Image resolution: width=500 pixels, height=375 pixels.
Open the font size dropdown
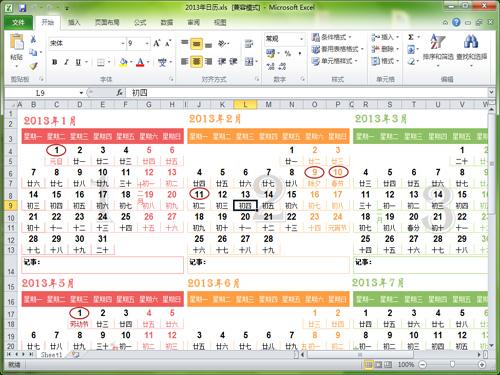[x=147, y=43]
